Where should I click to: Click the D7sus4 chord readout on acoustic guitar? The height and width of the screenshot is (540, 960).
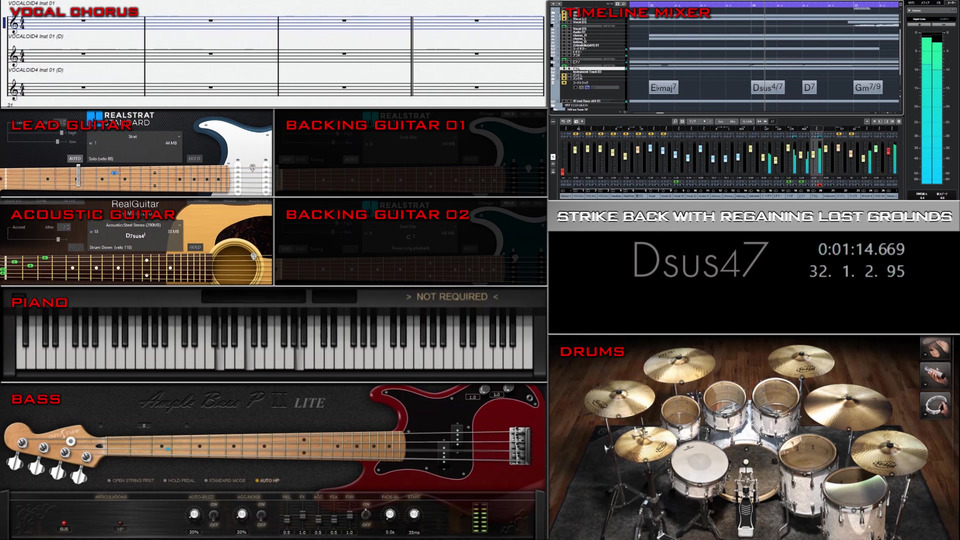click(135, 235)
